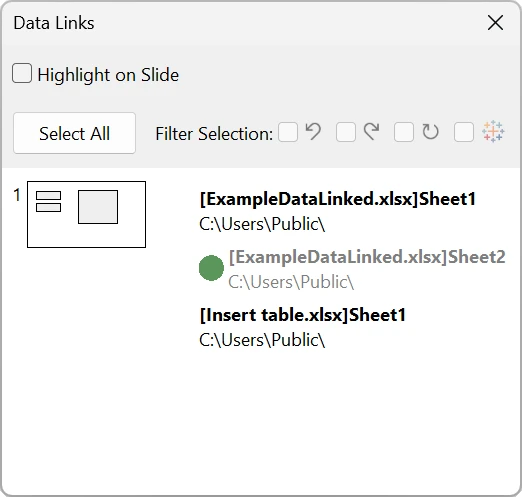Tick the filter checkbox before the redo arrow
The width and height of the screenshot is (522, 497).
[x=346, y=132]
